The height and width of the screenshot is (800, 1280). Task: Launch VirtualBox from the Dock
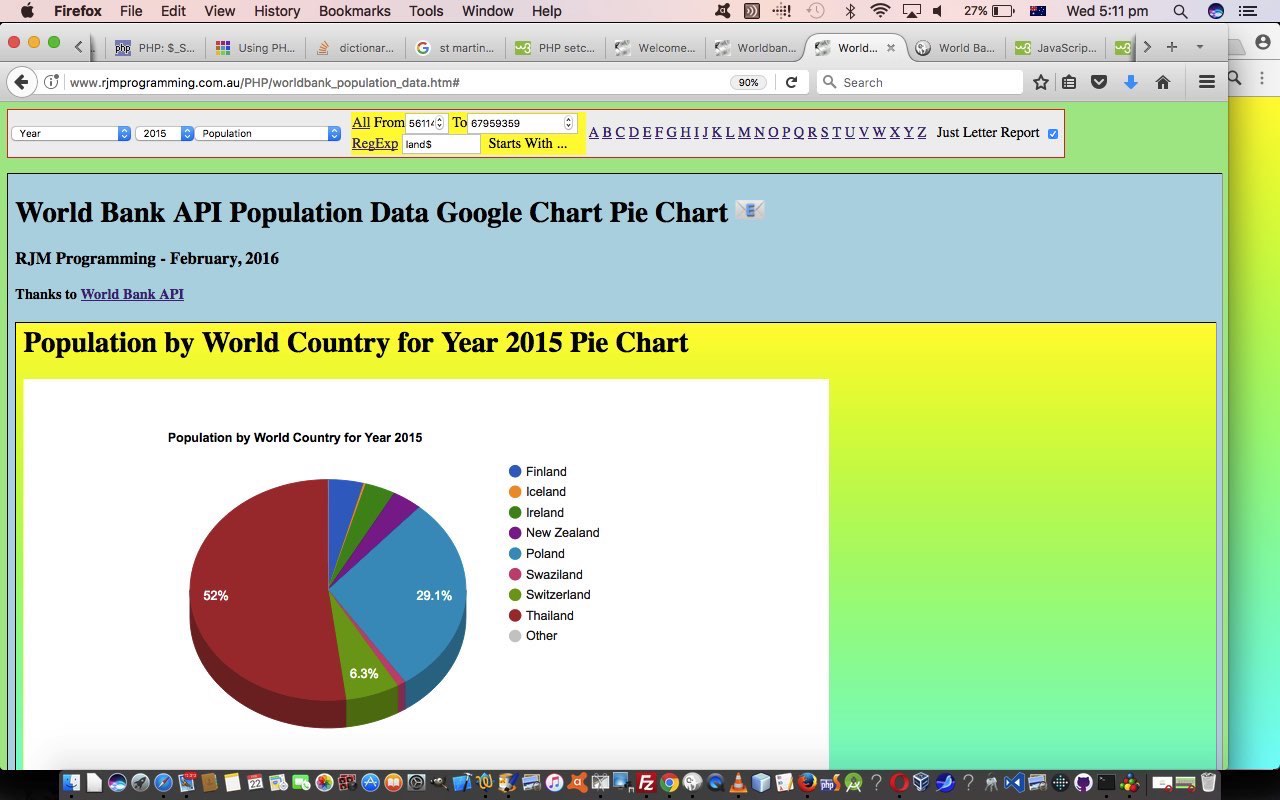point(920,780)
